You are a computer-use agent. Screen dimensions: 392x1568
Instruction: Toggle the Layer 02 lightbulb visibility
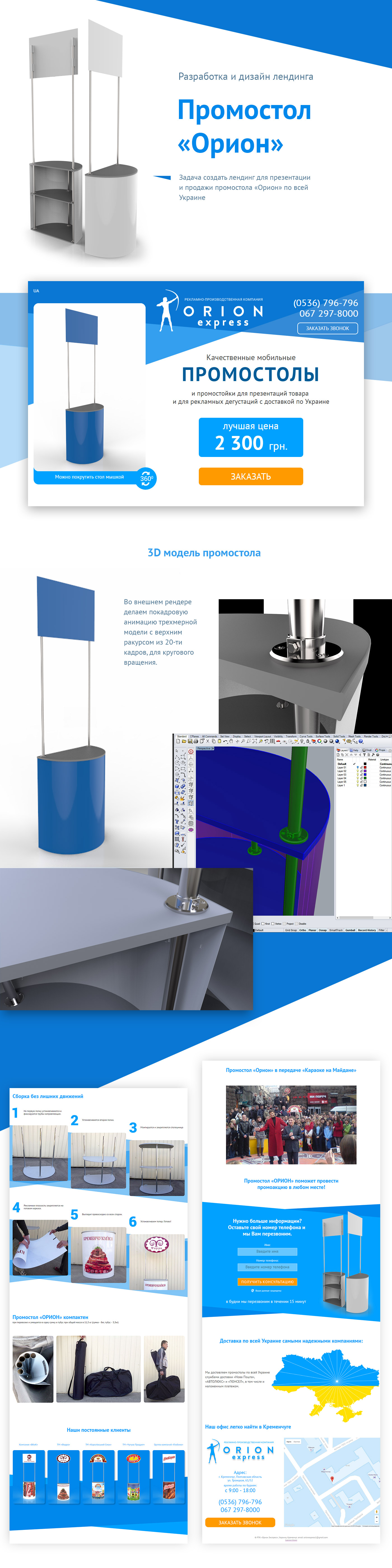[x=358, y=771]
